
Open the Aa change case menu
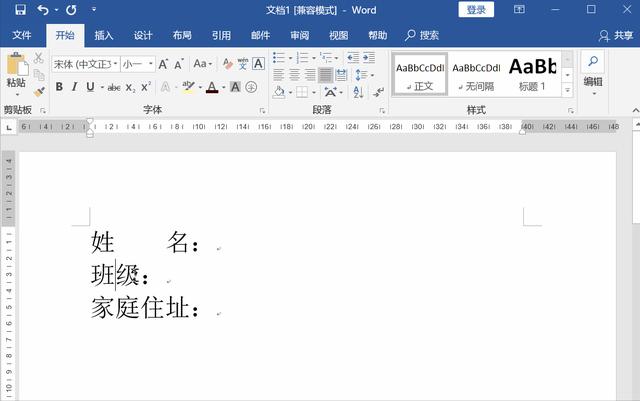202,64
